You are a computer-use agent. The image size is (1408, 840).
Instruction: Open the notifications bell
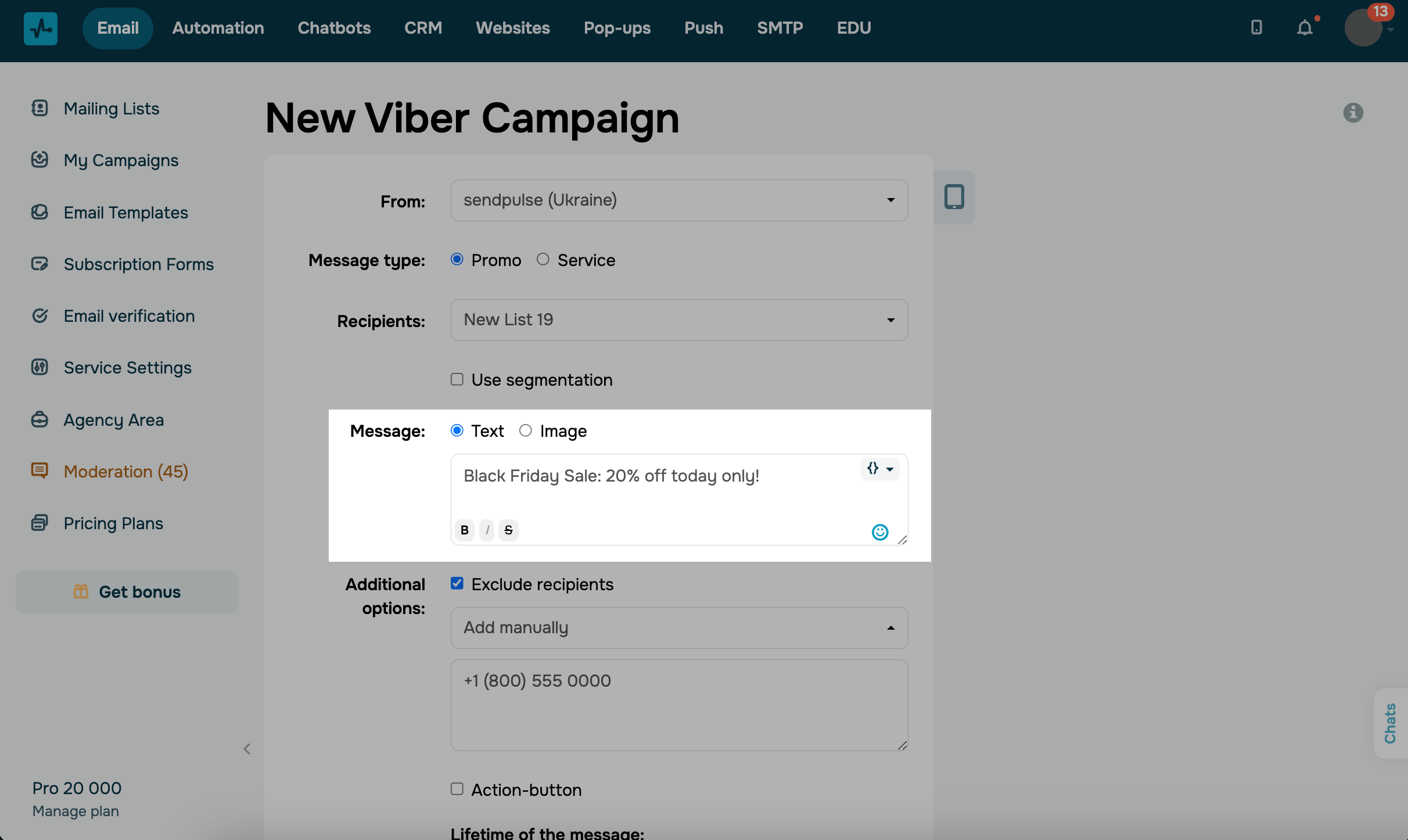pyautogui.click(x=1304, y=27)
